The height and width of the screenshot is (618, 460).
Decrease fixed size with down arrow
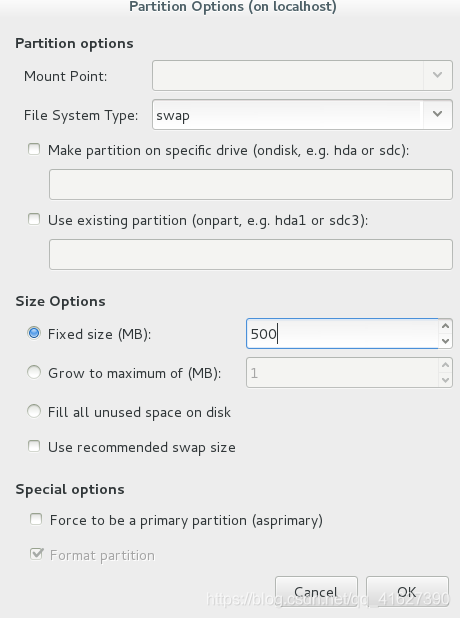[445, 341]
